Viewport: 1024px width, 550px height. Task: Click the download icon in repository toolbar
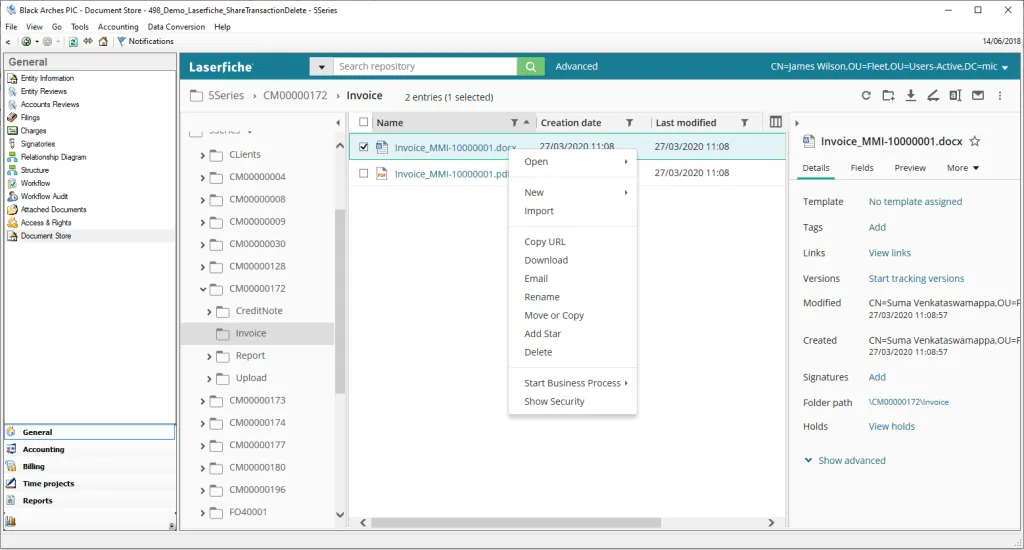pos(910,95)
